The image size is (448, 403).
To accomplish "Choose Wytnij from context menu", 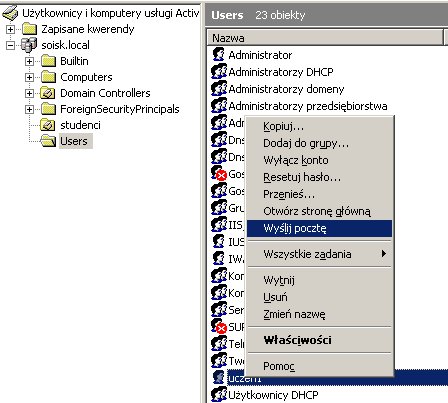I will click(319, 280).
